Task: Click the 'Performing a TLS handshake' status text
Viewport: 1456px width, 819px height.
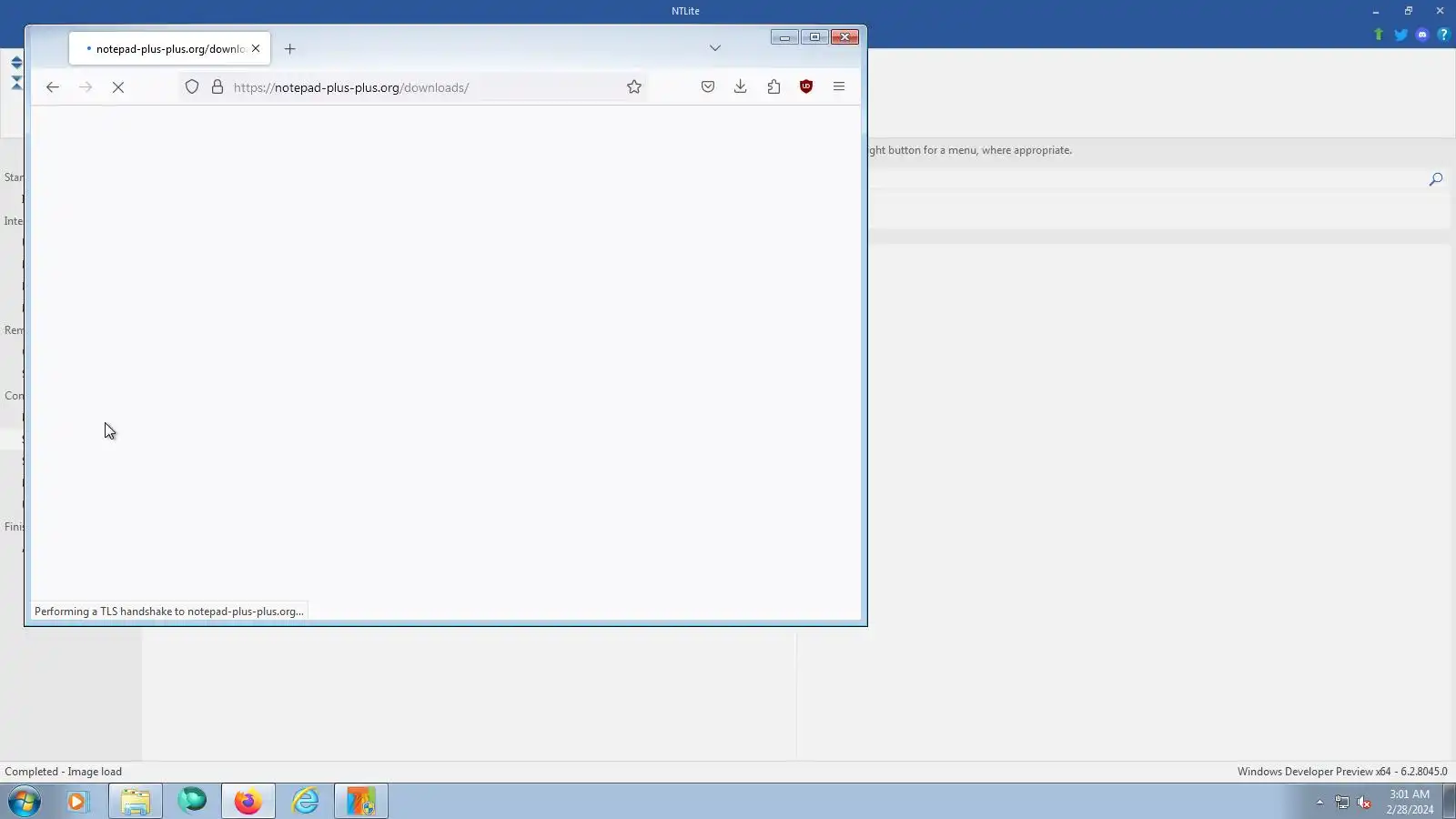Action: click(x=169, y=612)
